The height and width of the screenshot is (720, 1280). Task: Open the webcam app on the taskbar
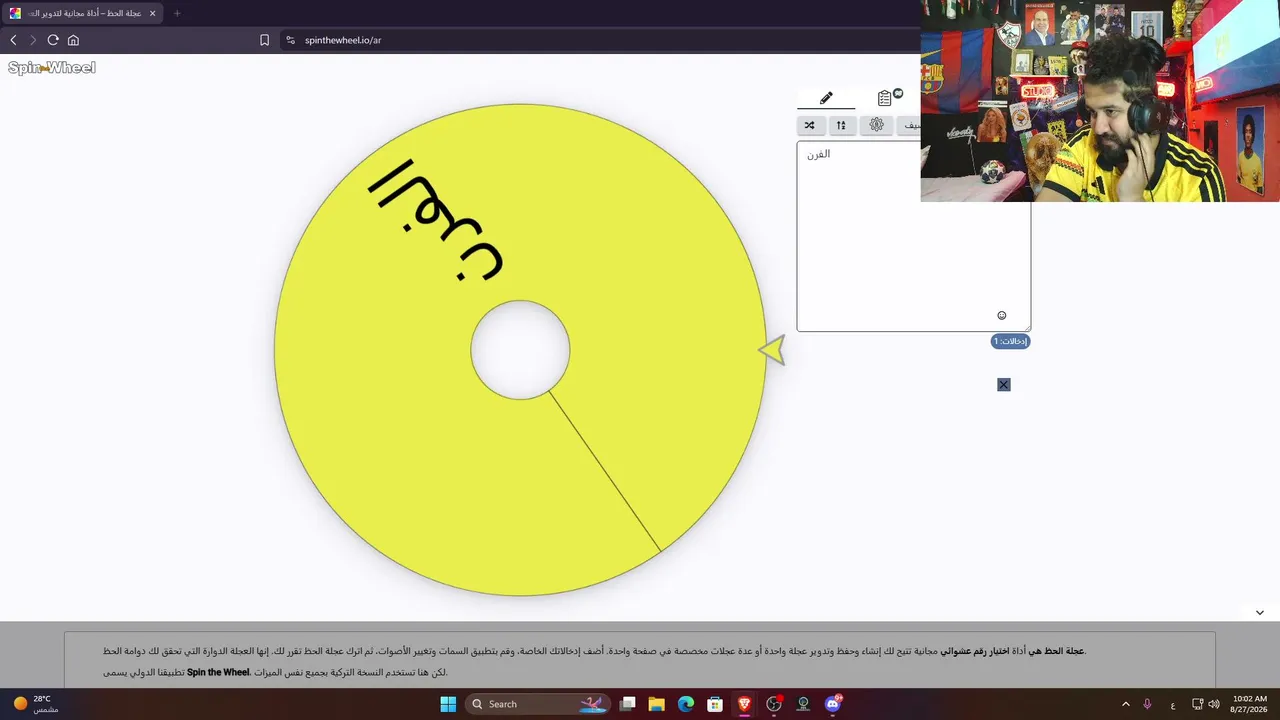click(803, 704)
